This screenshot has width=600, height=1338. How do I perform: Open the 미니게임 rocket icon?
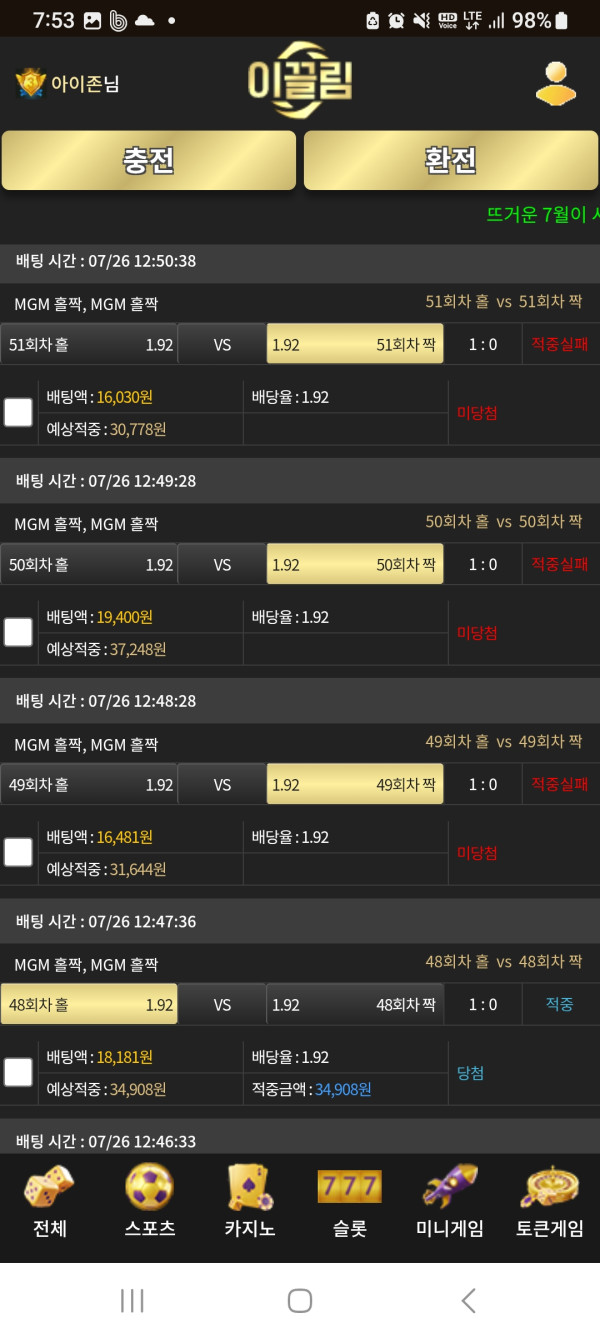pyautogui.click(x=449, y=1186)
